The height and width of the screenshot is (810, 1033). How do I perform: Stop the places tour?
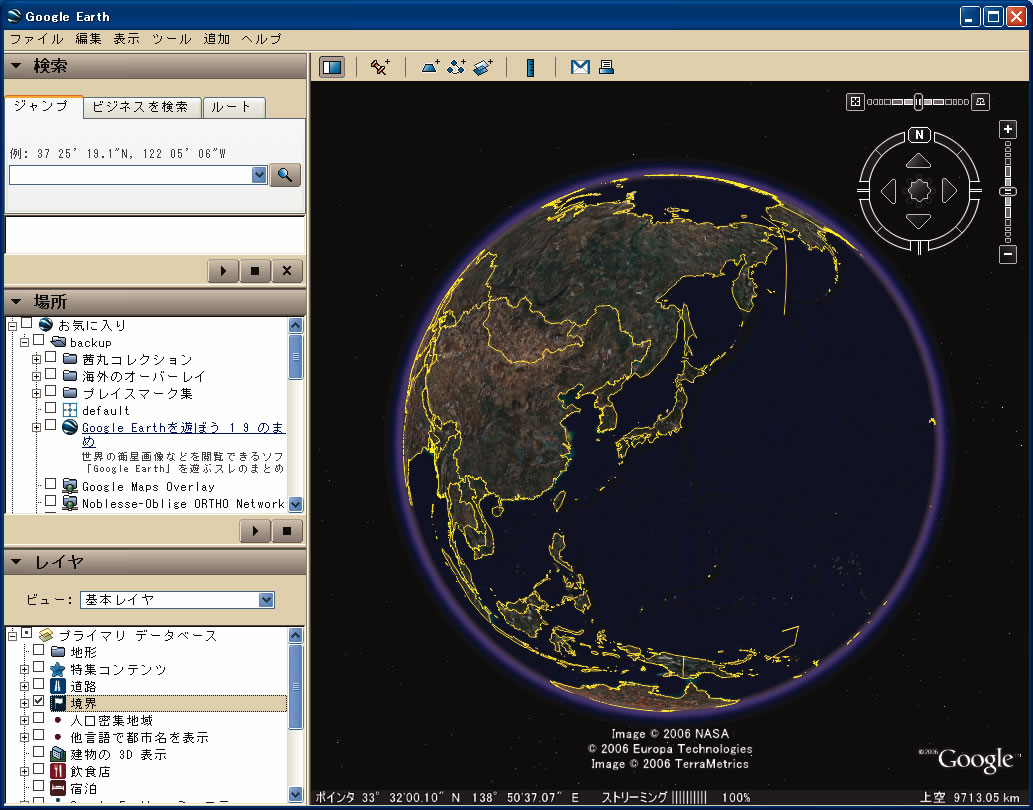click(x=287, y=531)
